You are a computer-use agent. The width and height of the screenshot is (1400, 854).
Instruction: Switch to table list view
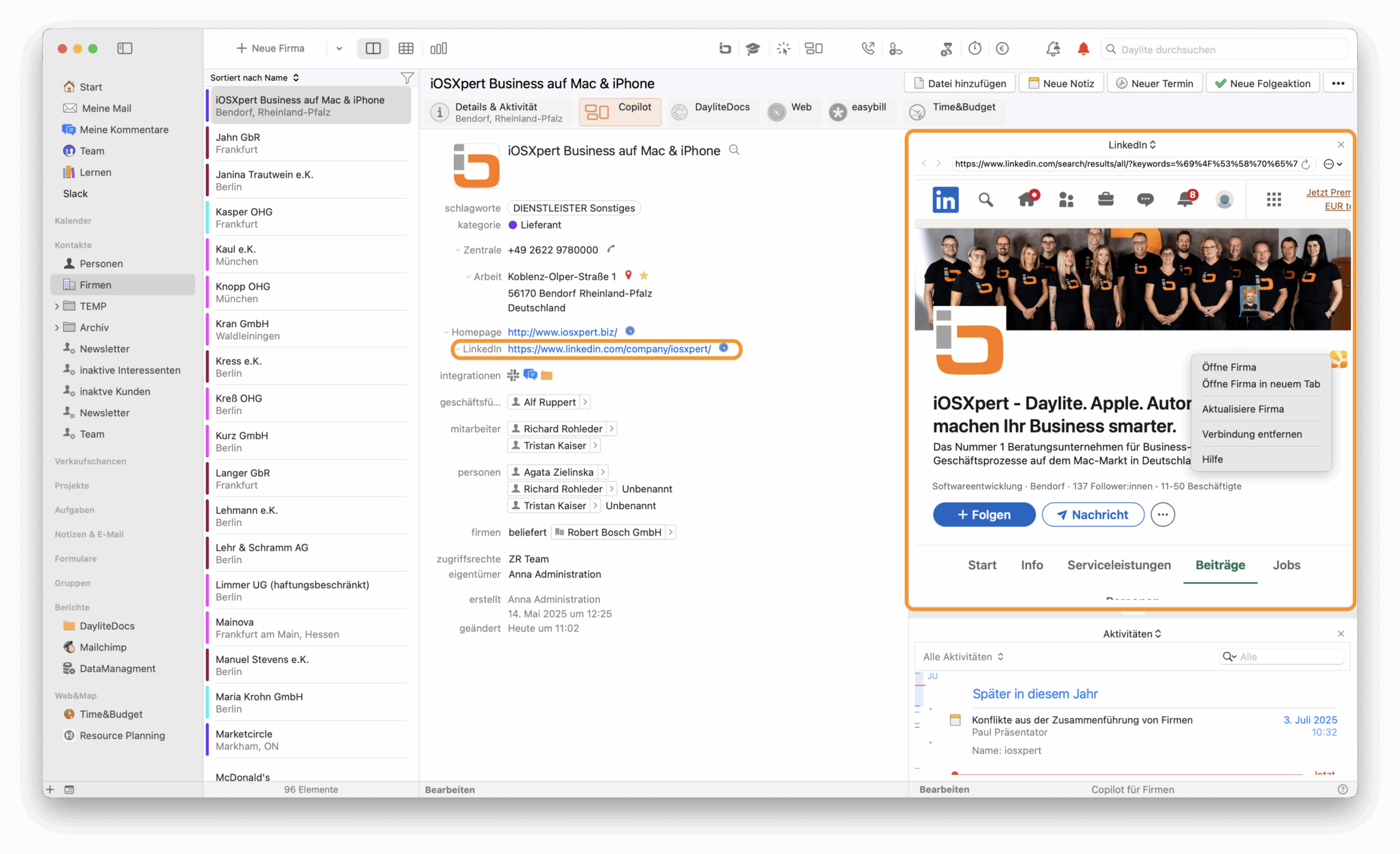point(406,48)
